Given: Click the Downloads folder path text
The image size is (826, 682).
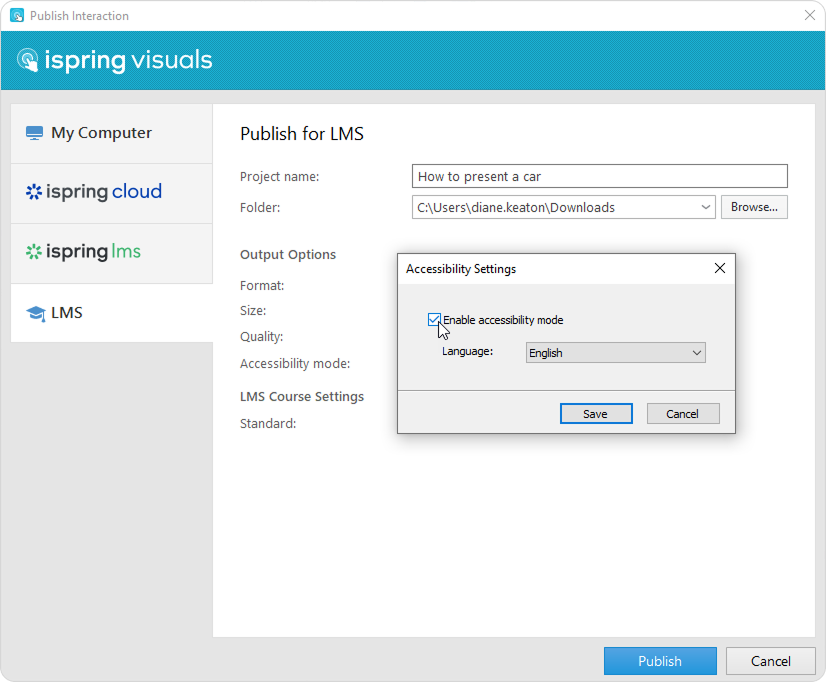Looking at the screenshot, I should coord(516,207).
